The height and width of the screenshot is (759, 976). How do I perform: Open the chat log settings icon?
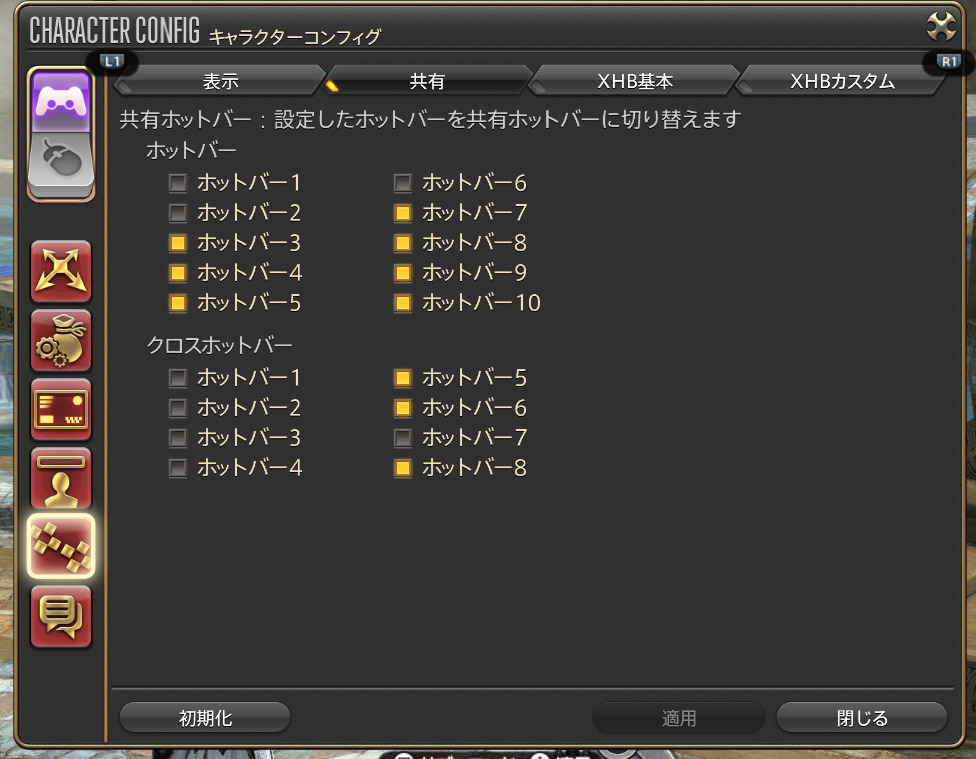[61, 616]
